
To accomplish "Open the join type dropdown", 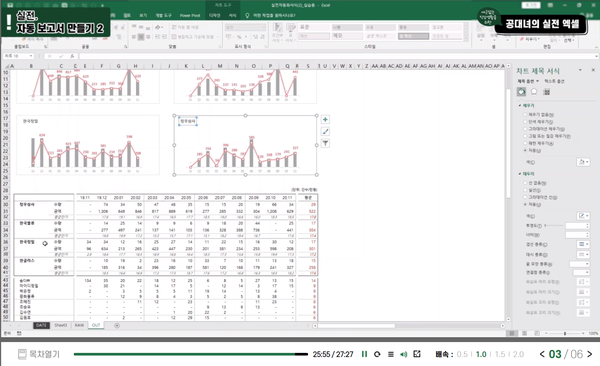I will pos(581,273).
